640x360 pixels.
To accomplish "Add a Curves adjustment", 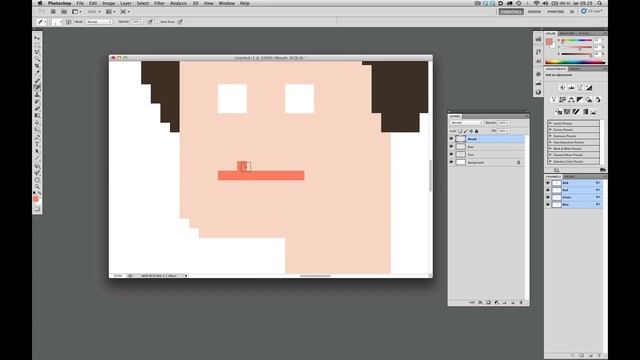I will coord(580,88).
